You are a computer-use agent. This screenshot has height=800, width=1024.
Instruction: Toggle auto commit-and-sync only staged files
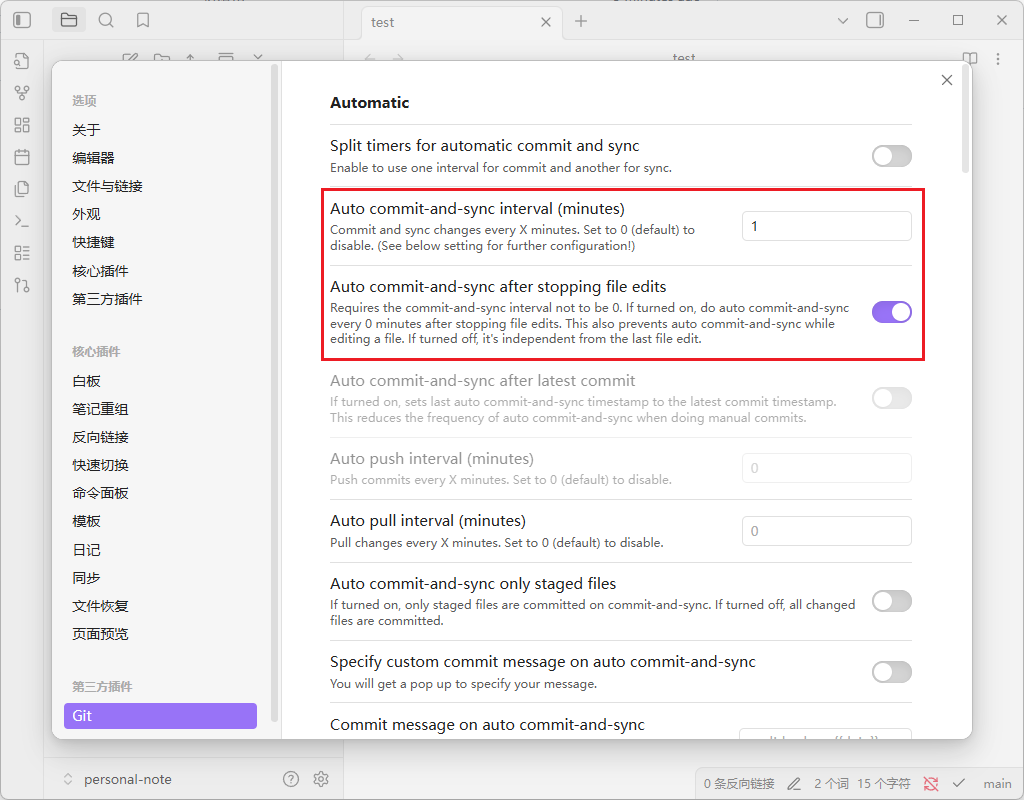[891, 601]
